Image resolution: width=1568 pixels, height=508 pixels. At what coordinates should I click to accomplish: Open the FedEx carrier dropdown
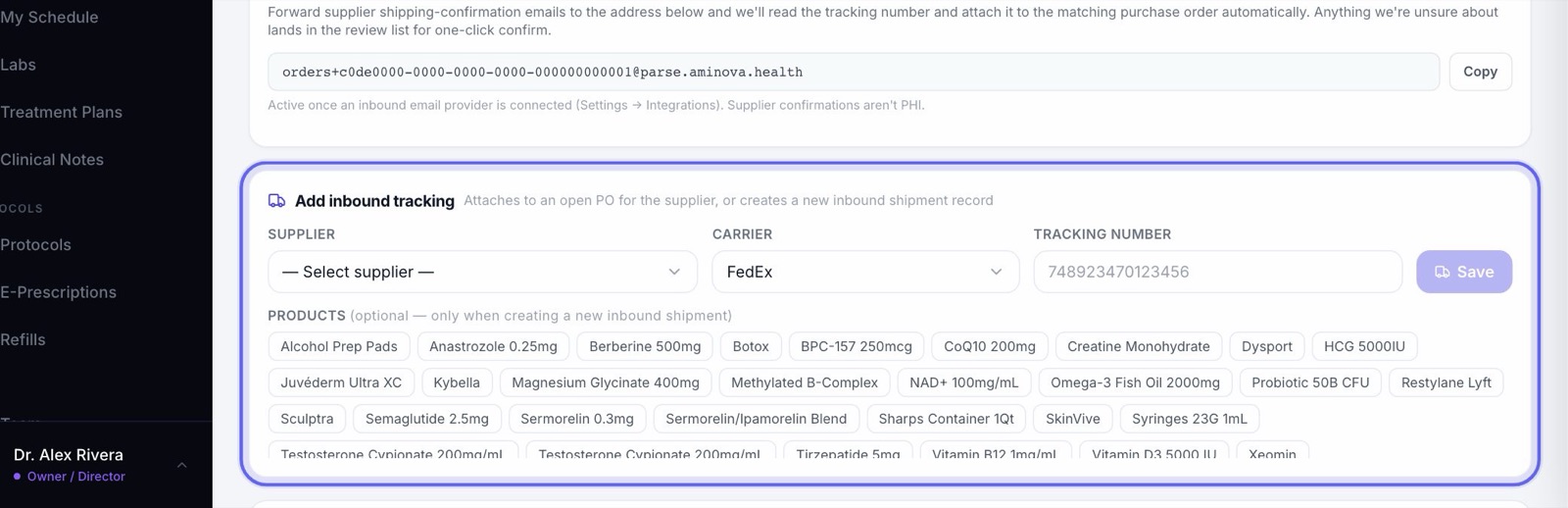(x=865, y=272)
